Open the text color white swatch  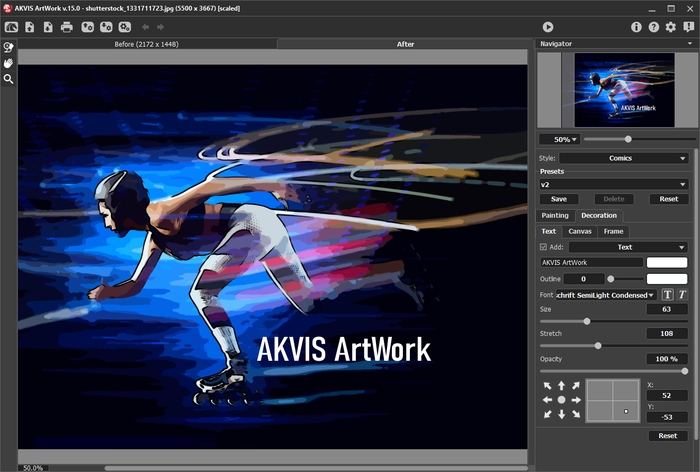pyautogui.click(x=667, y=263)
